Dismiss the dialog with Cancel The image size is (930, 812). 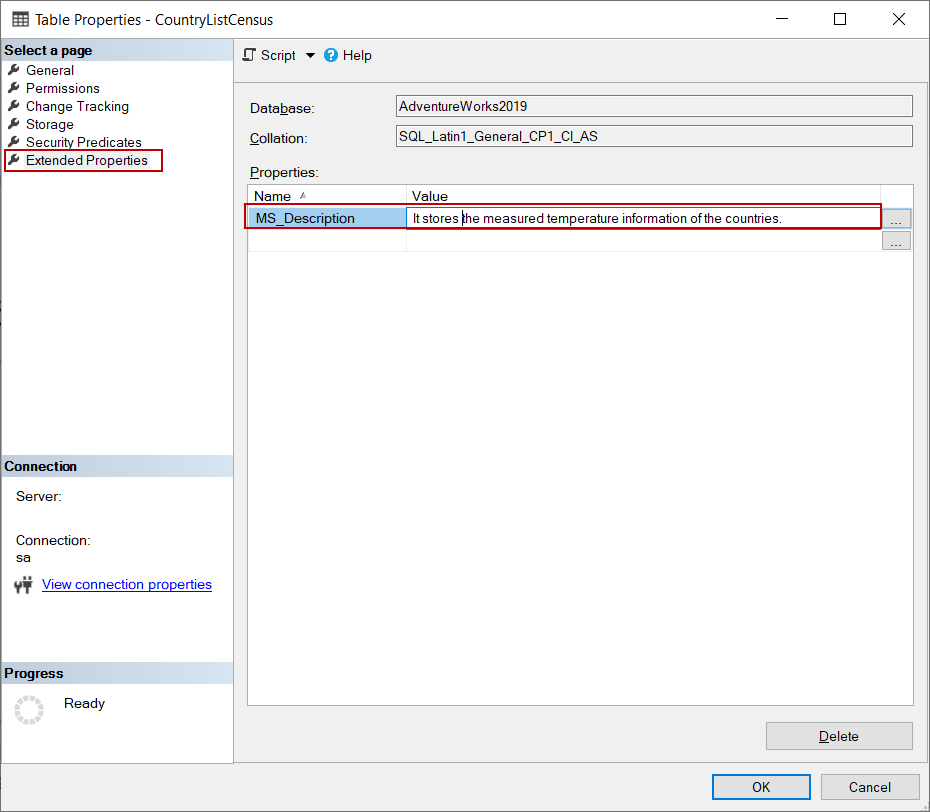[x=869, y=787]
